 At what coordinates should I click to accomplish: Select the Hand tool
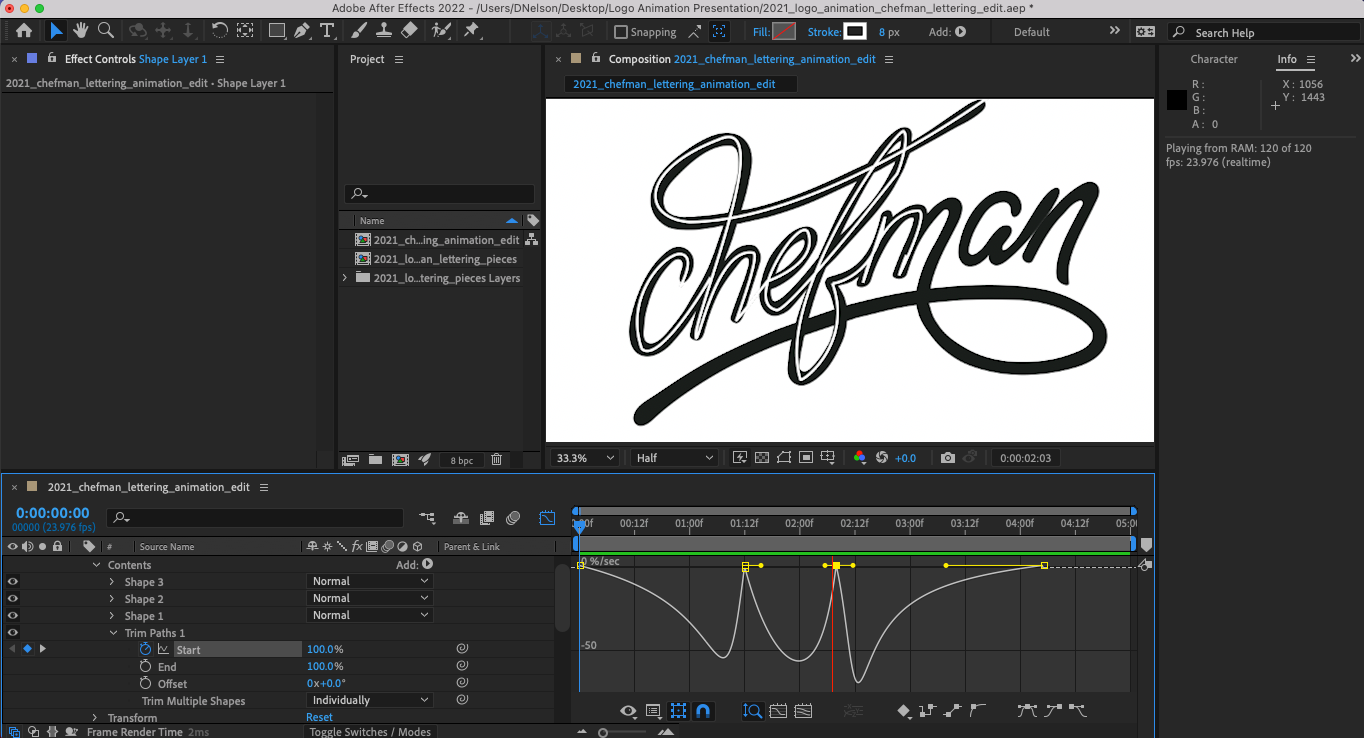(x=81, y=31)
